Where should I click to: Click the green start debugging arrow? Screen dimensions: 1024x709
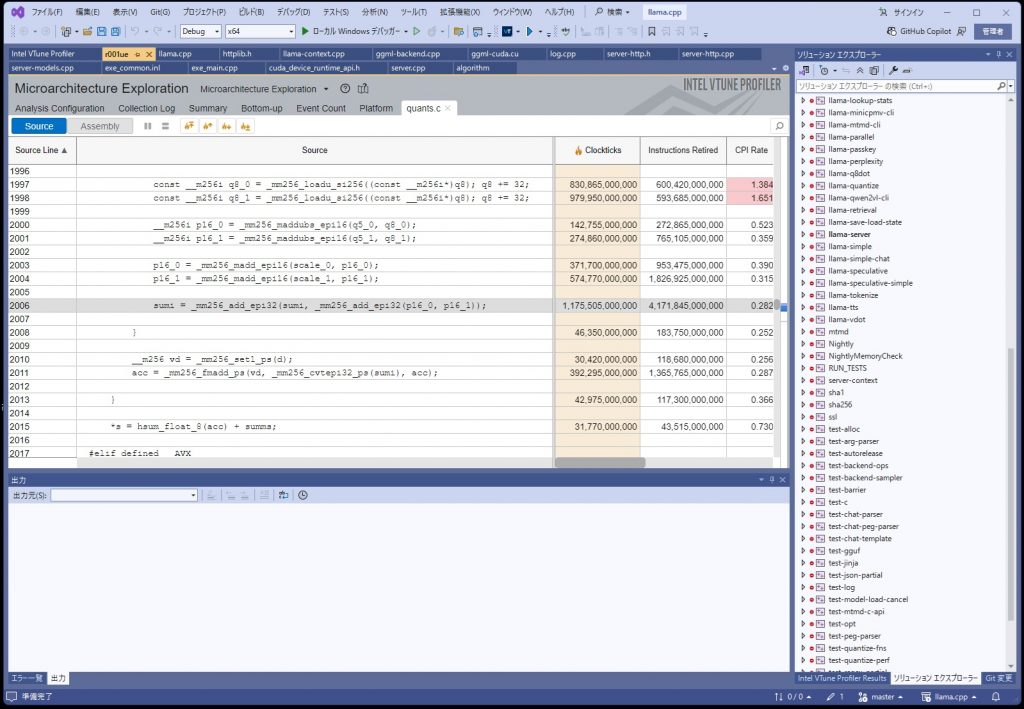coord(306,31)
